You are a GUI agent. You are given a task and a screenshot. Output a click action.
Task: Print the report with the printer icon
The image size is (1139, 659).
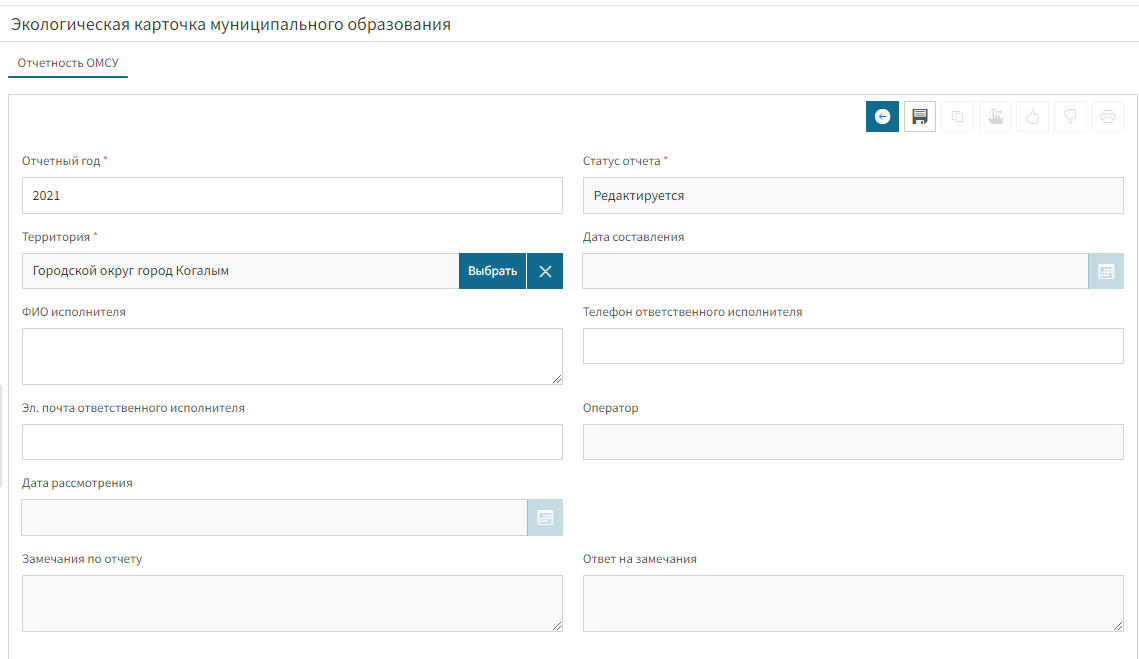[1107, 117]
